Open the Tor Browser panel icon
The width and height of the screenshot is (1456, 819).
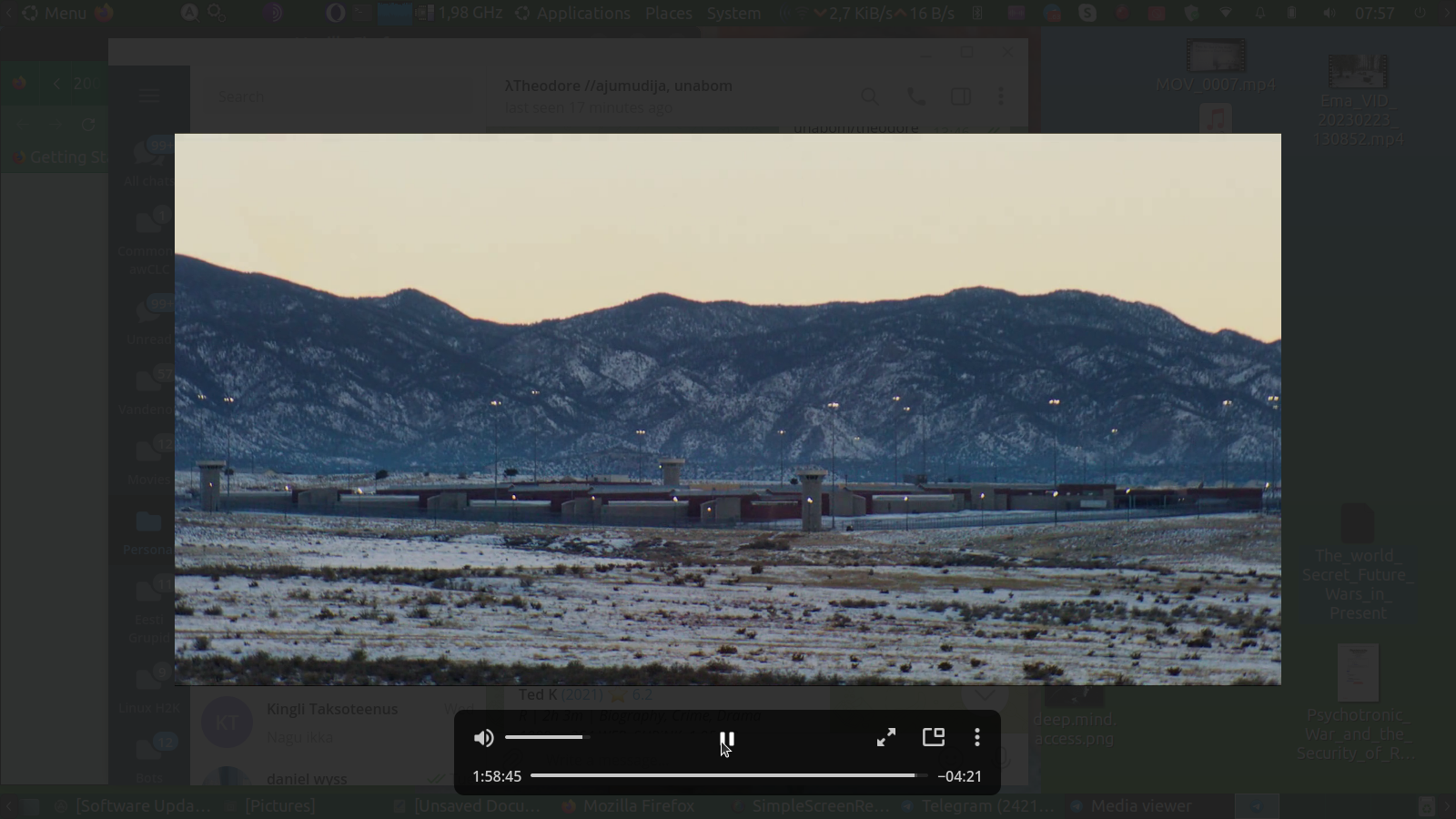[273, 13]
